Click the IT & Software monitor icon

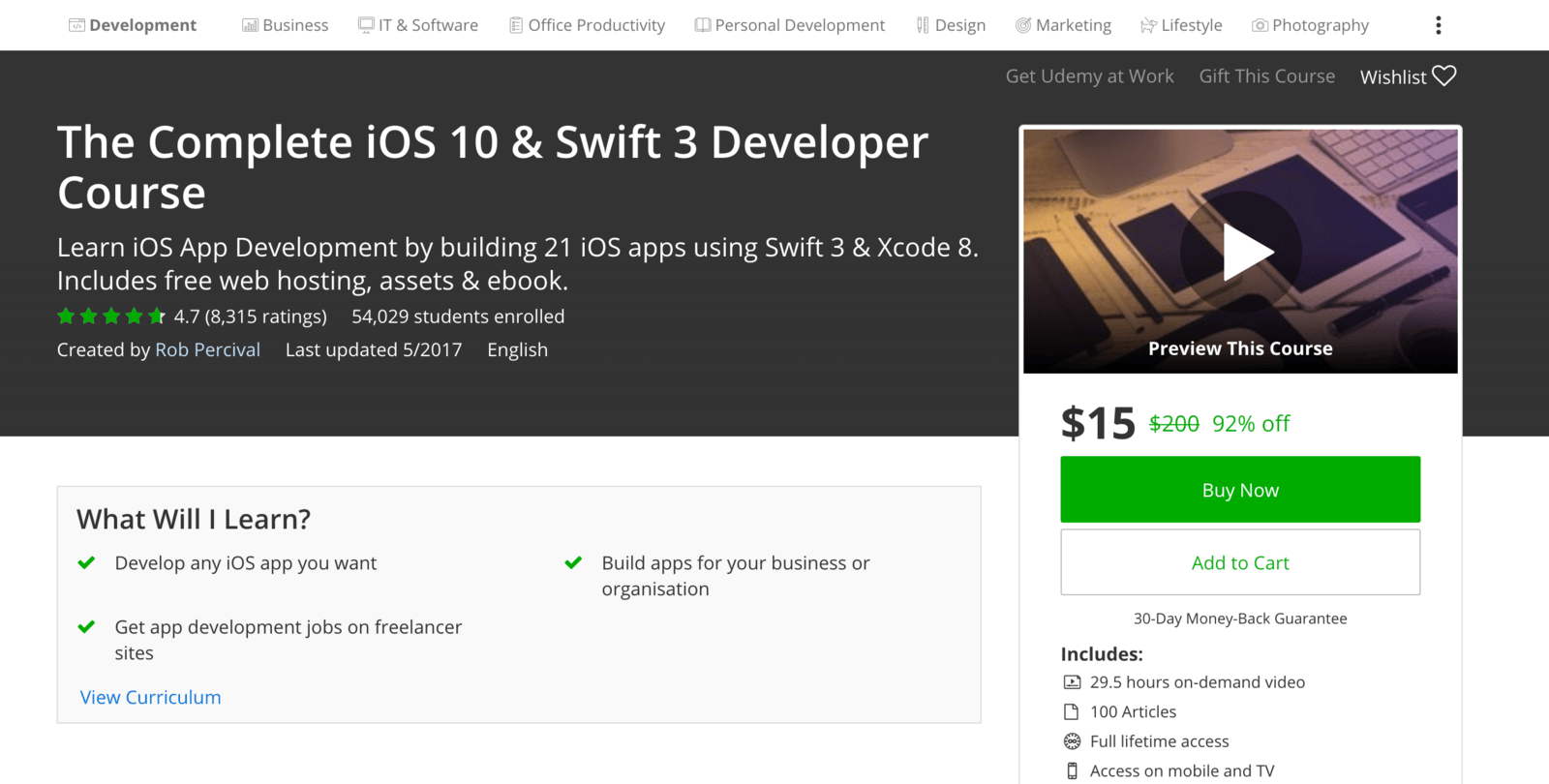tap(366, 25)
